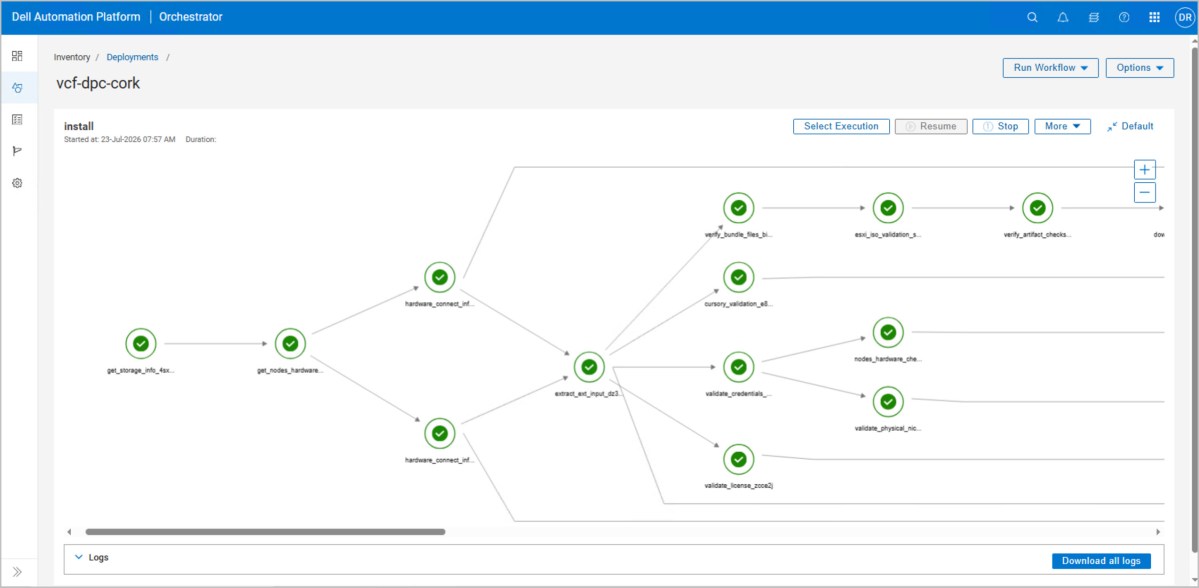Image resolution: width=1199 pixels, height=588 pixels.
Task: Open the flag icon in sidebar
Action: (x=18, y=151)
